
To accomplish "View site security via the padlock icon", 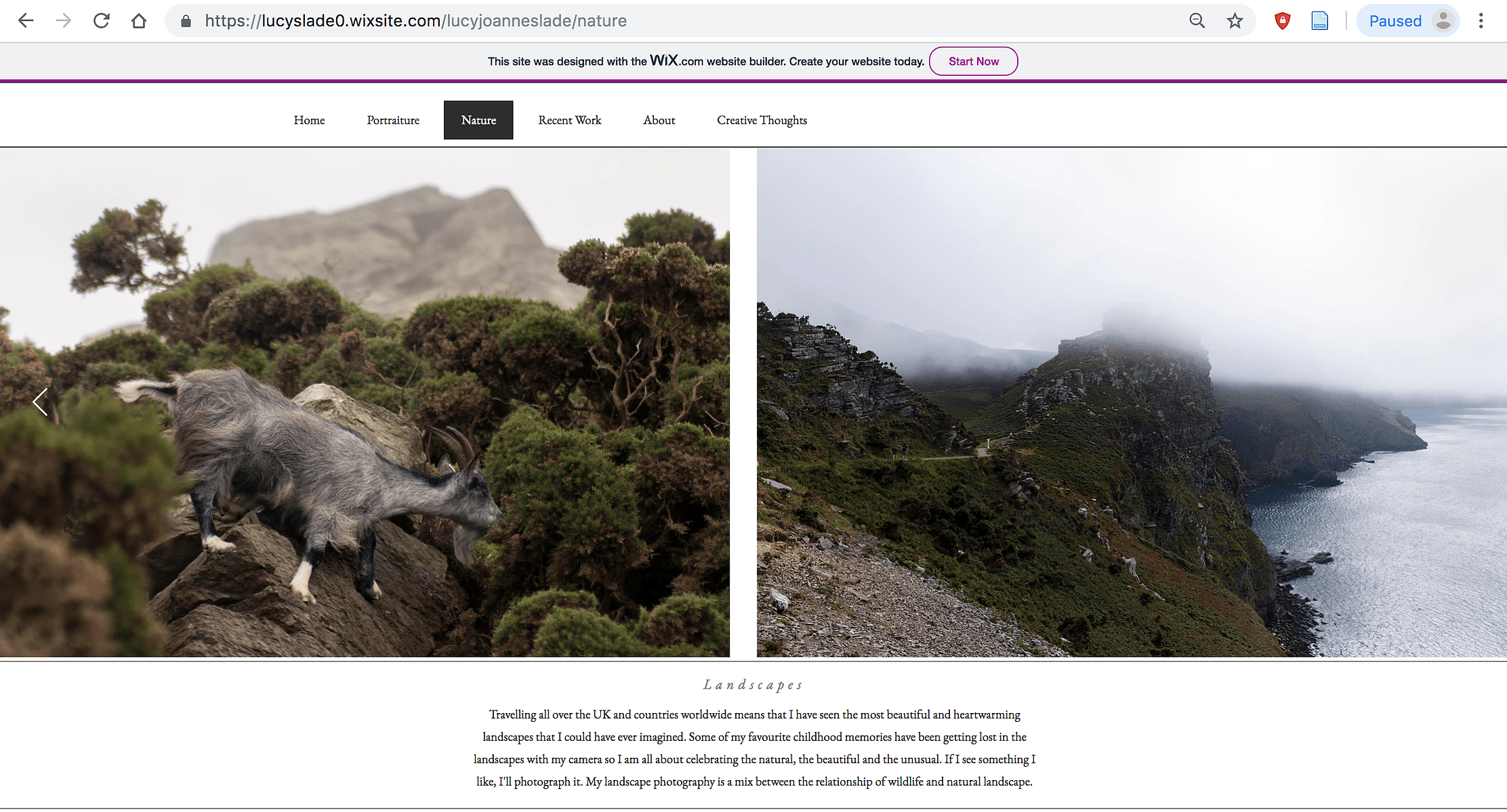I will 186,21.
